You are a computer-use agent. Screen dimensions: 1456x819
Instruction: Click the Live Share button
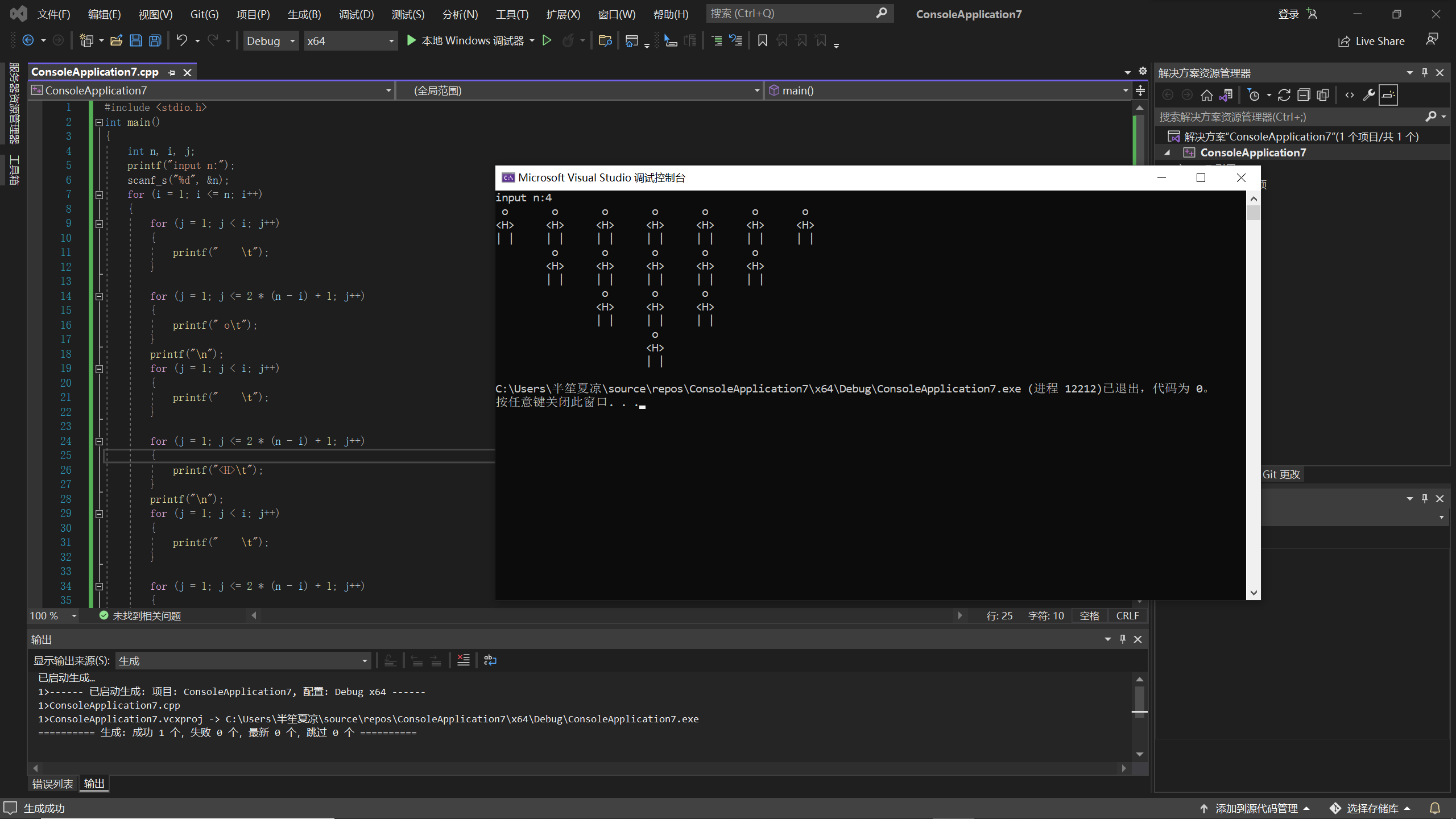[x=1371, y=41]
